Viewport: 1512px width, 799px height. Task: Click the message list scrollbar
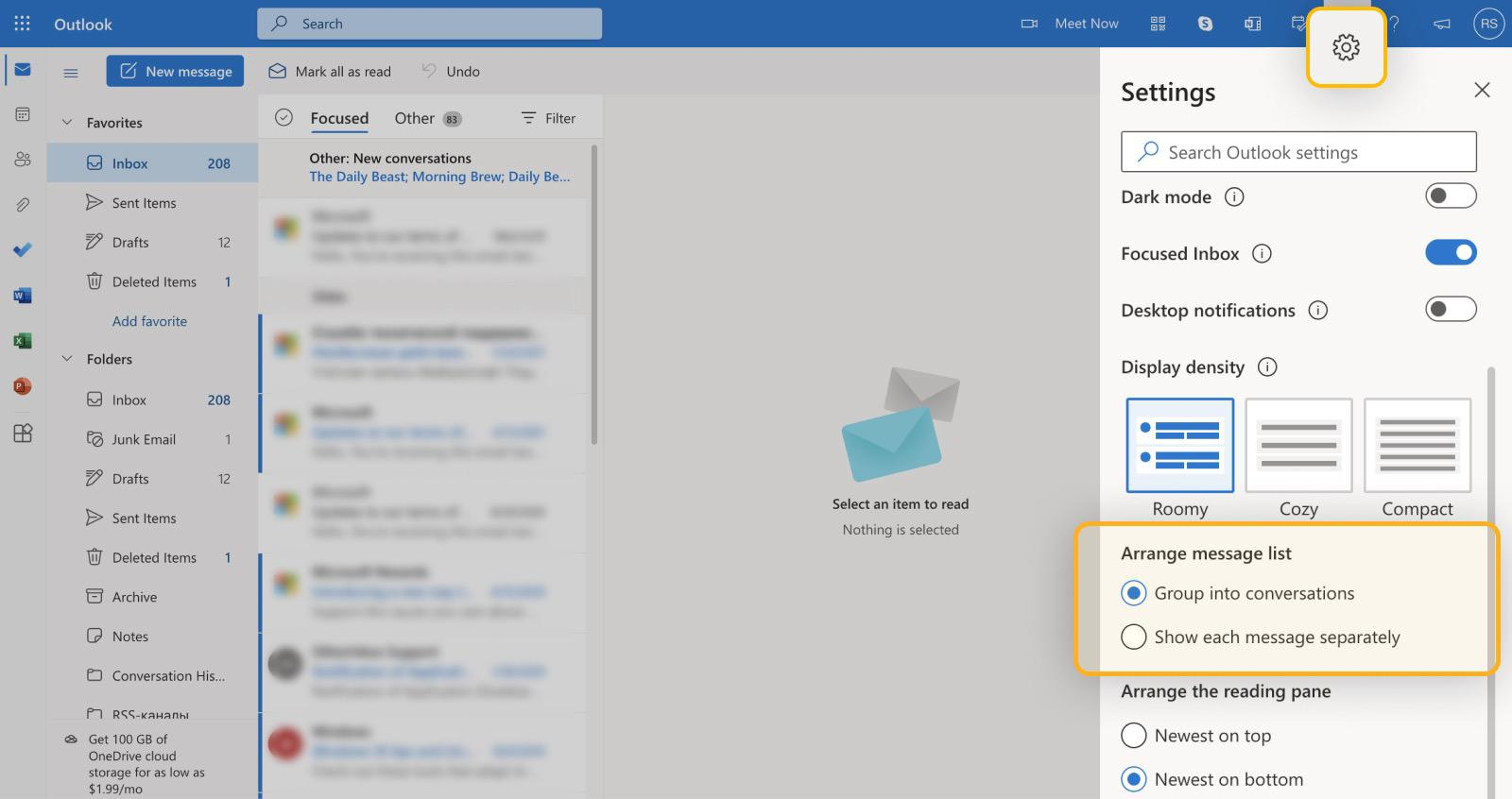(x=593, y=293)
